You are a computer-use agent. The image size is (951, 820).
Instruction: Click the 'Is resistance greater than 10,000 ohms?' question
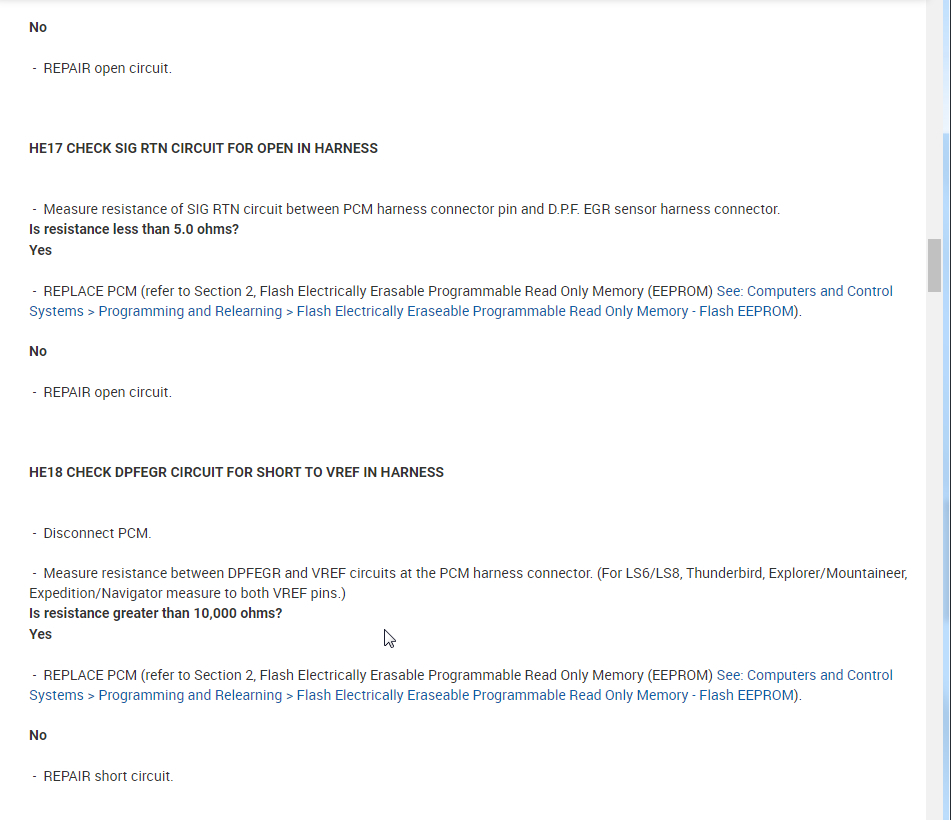(x=155, y=613)
